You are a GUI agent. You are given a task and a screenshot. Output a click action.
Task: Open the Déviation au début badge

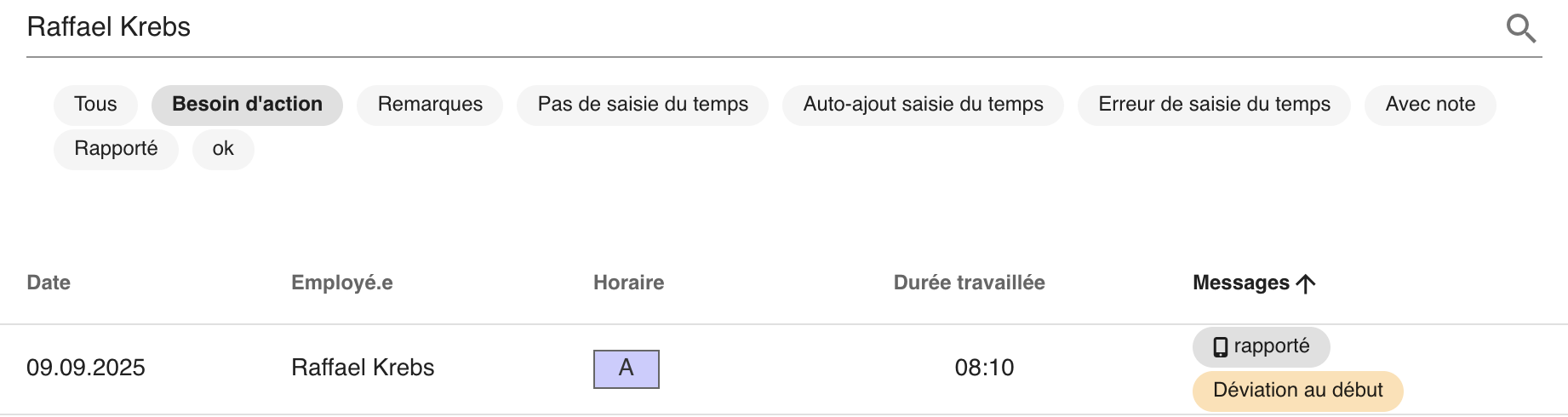click(x=1297, y=391)
